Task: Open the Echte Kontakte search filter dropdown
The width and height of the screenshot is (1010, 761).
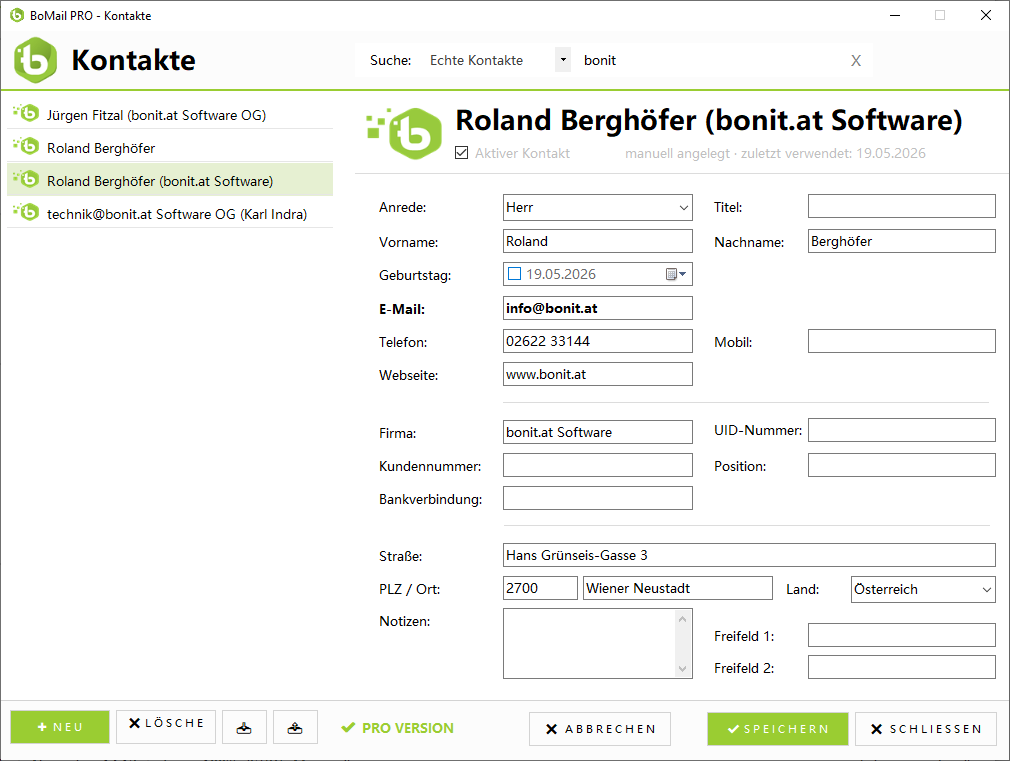Action: (563, 60)
